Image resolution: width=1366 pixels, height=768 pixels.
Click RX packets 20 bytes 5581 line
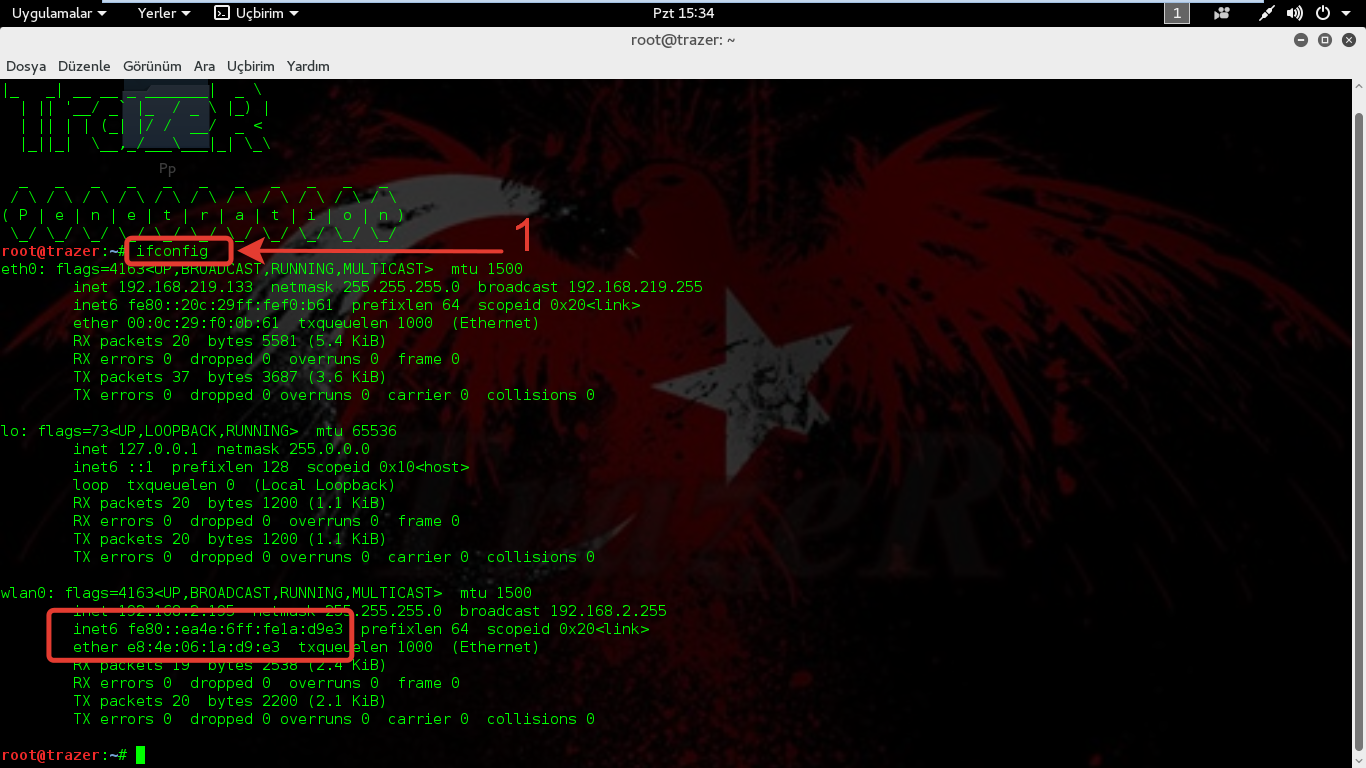230,341
